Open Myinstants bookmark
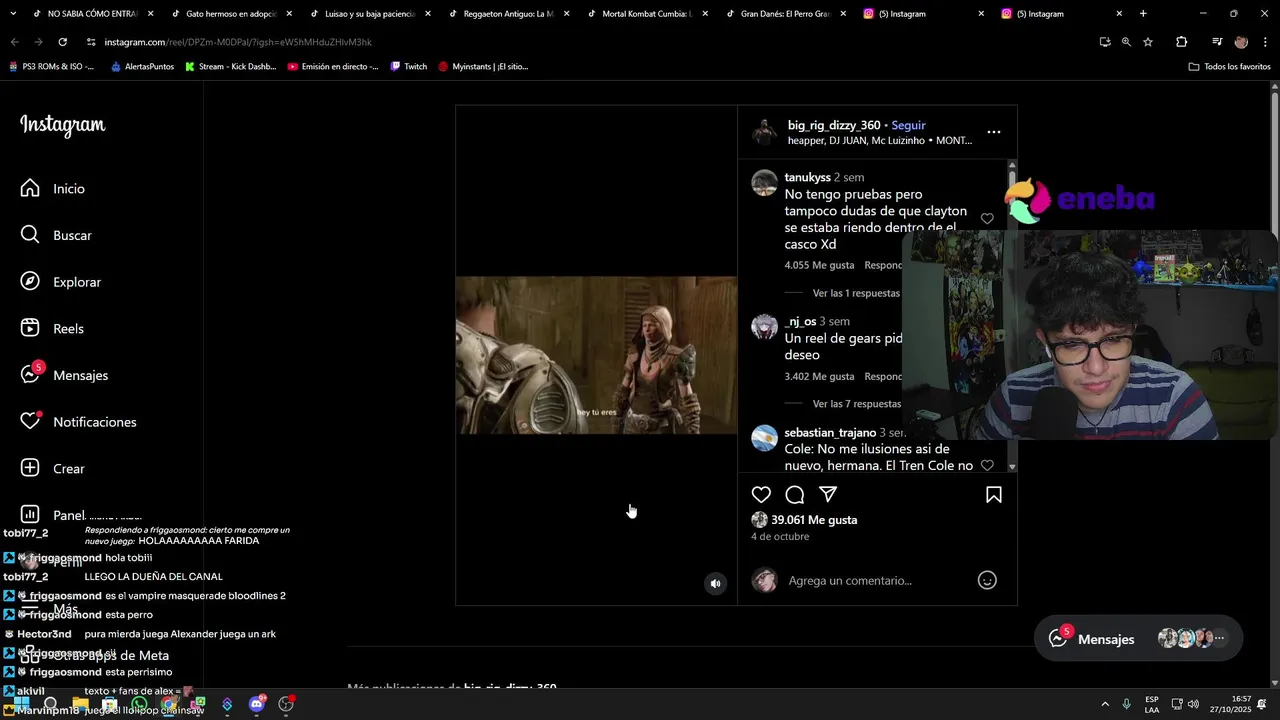Image resolution: width=1280 pixels, height=720 pixels. point(482,66)
